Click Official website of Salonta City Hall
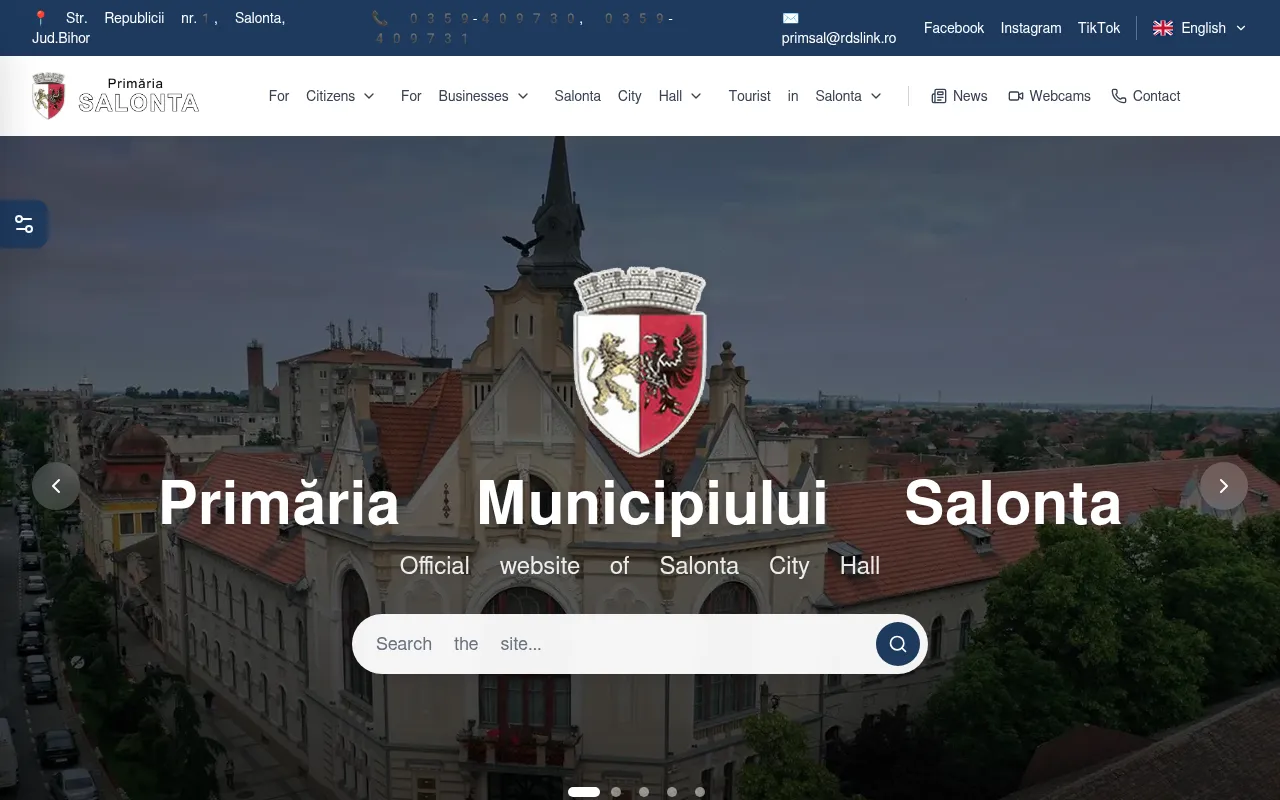This screenshot has height=800, width=1280. tap(640, 566)
